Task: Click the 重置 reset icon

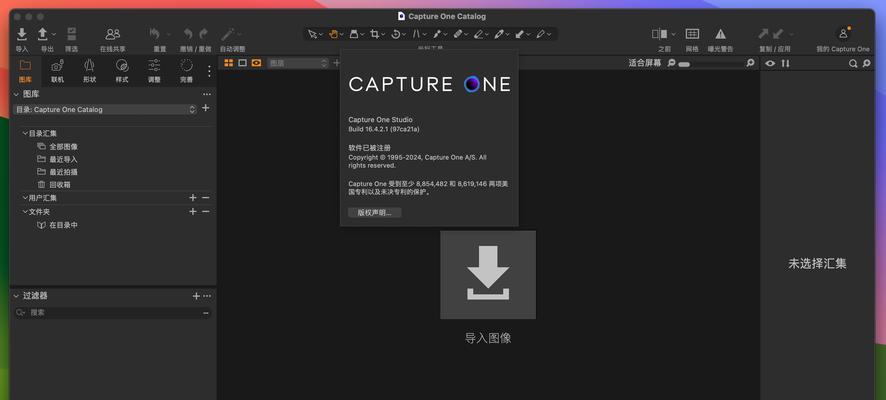Action: click(x=155, y=34)
